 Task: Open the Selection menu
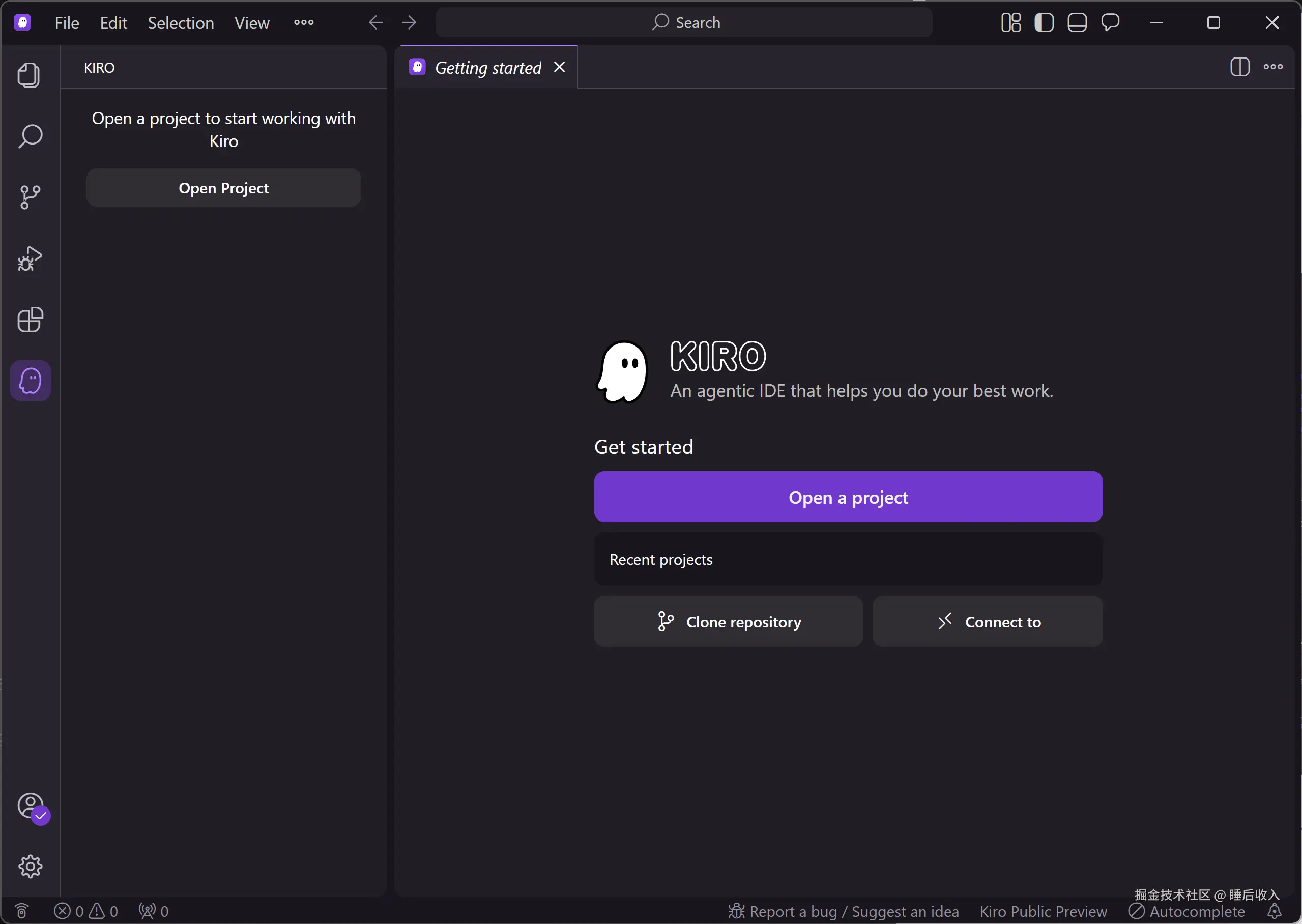pyautogui.click(x=180, y=23)
